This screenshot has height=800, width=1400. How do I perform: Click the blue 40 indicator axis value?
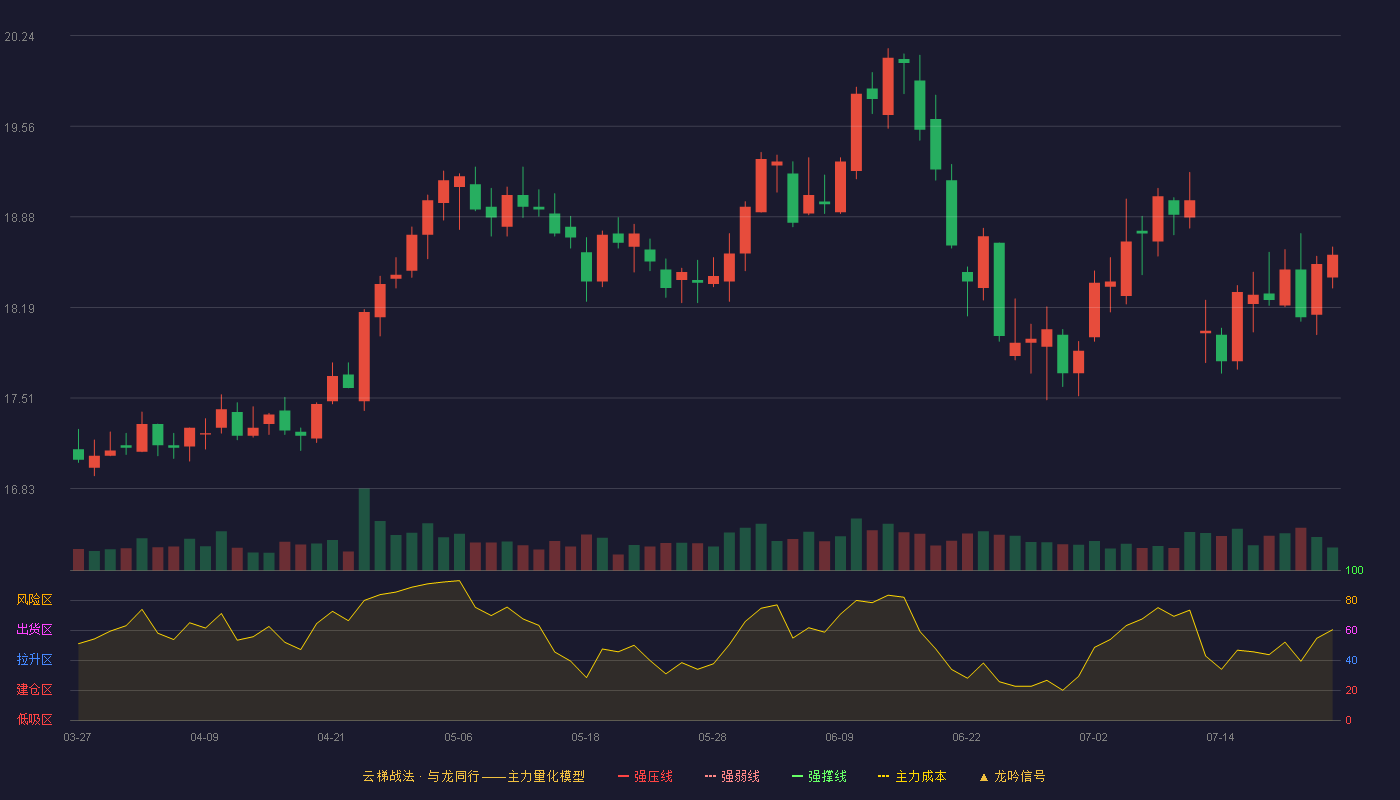coord(1351,660)
